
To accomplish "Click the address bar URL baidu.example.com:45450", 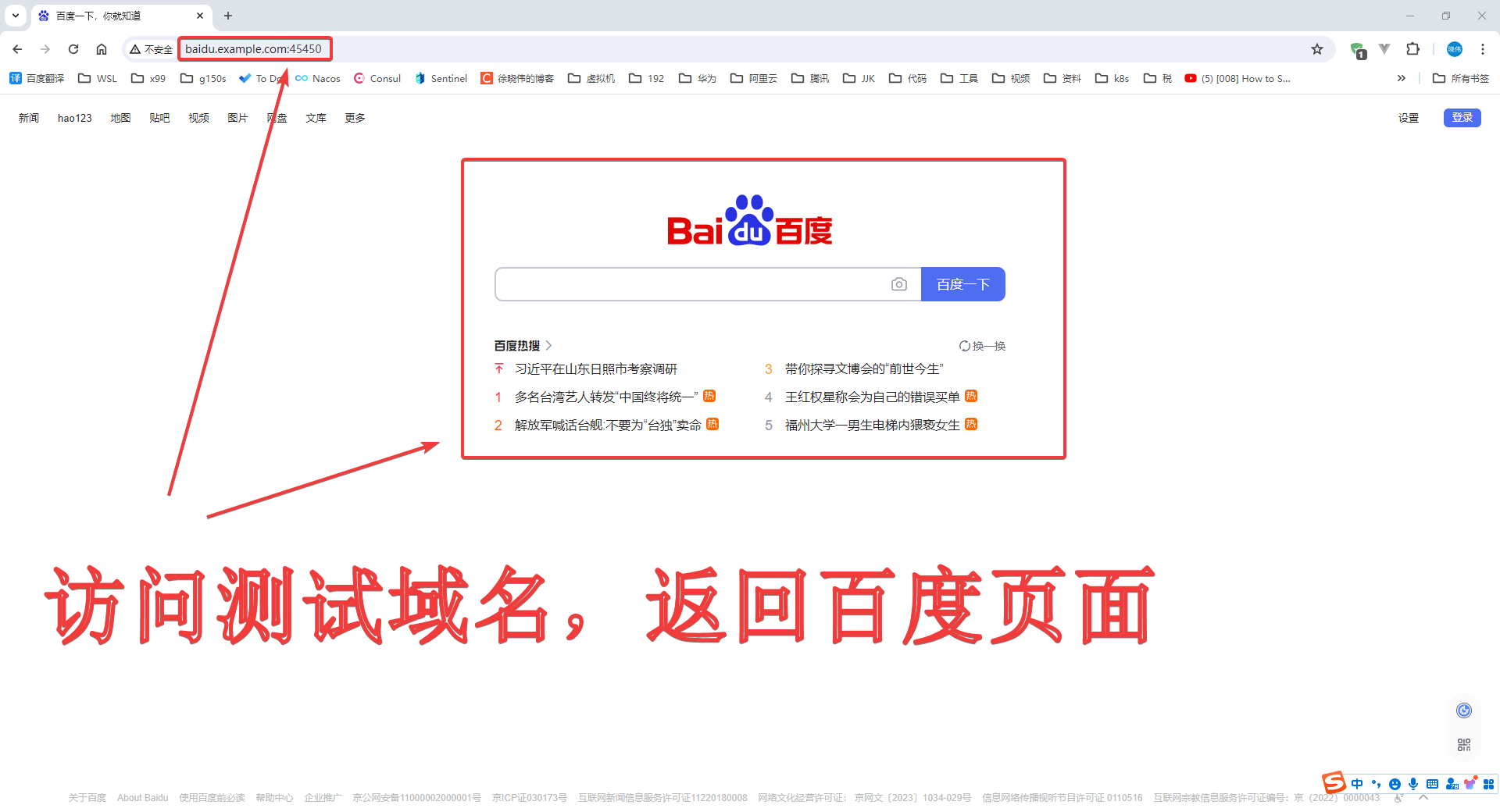I will click(x=253, y=49).
